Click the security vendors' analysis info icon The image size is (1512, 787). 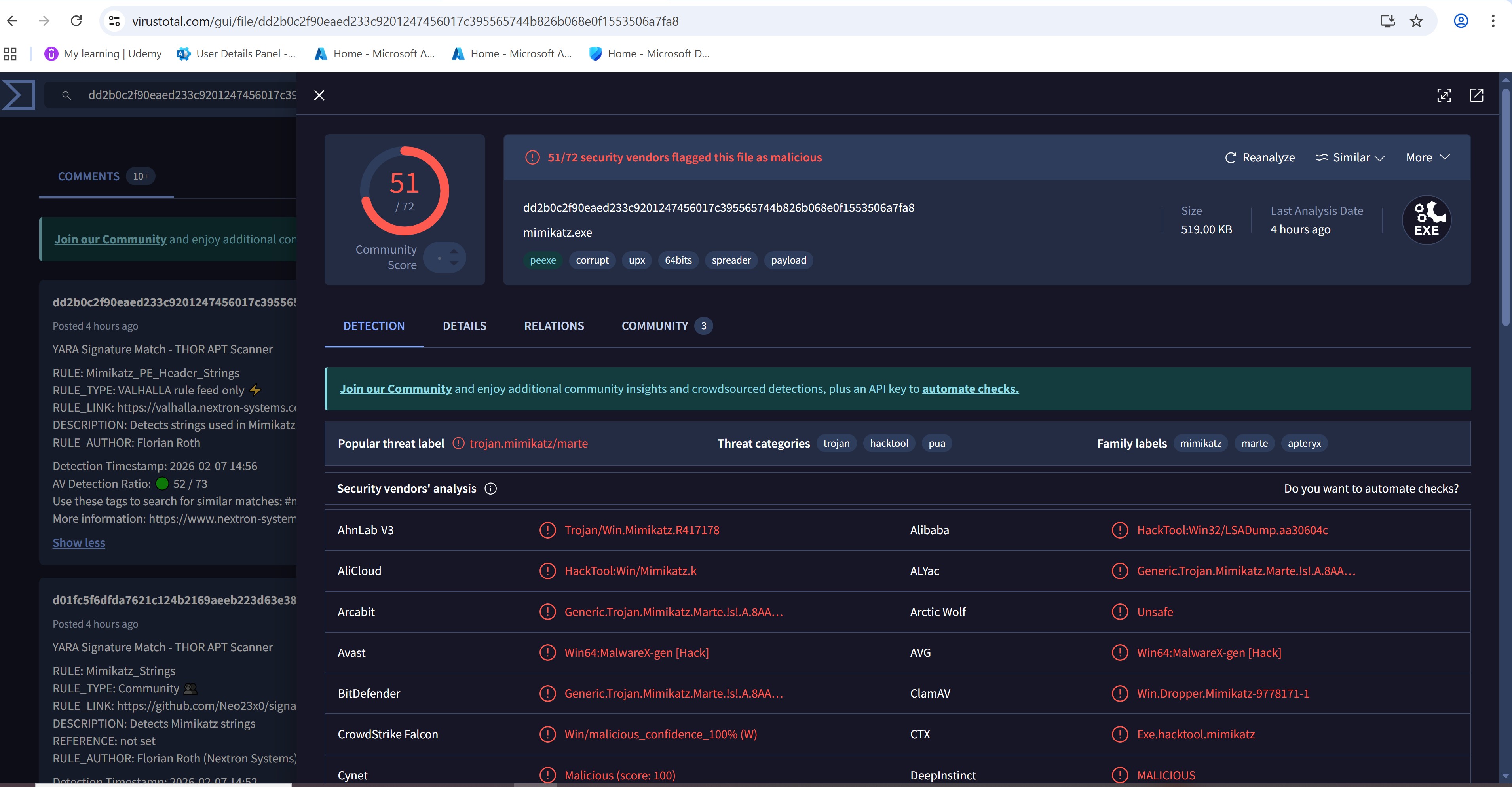coord(491,489)
